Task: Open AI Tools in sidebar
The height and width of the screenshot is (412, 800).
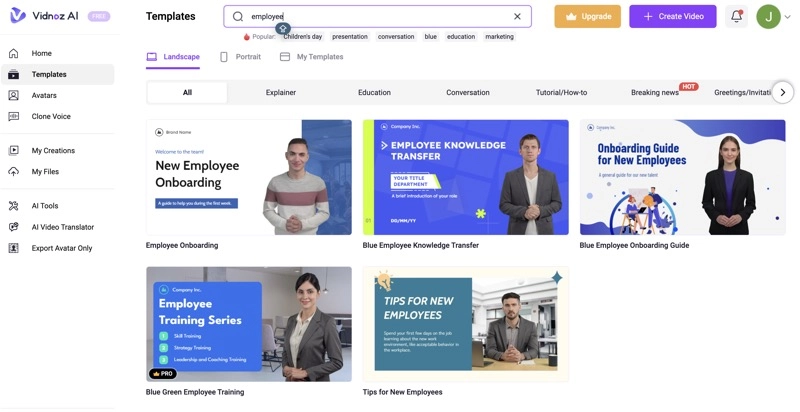Action: [45, 206]
